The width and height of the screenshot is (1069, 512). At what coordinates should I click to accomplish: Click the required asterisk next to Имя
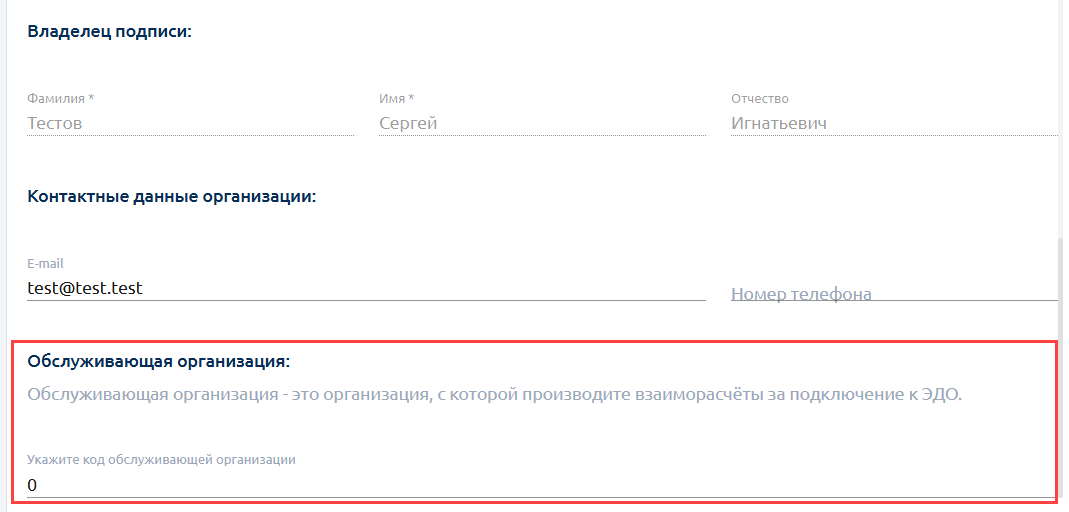click(411, 98)
